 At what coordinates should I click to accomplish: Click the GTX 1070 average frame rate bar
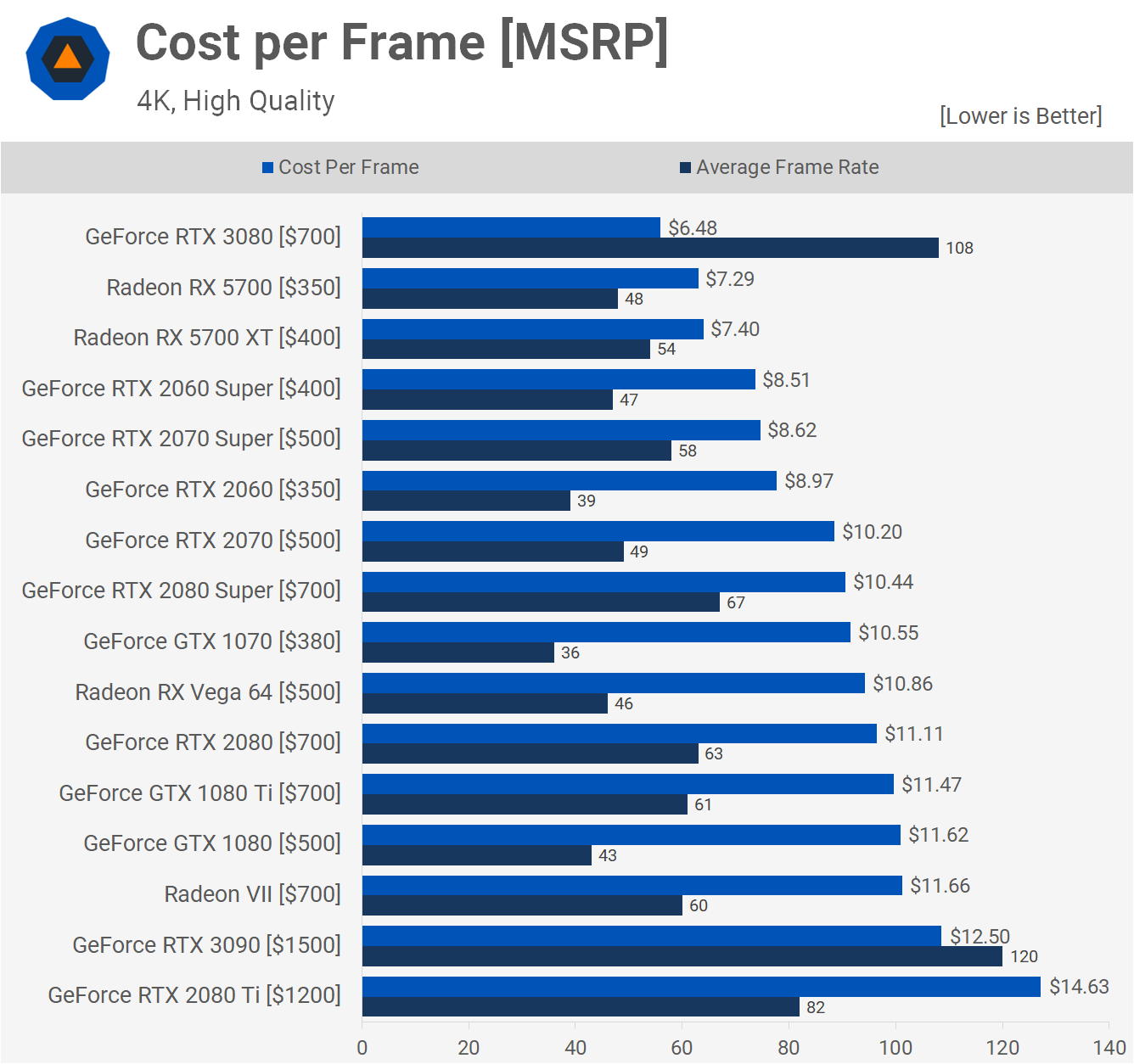(458, 653)
